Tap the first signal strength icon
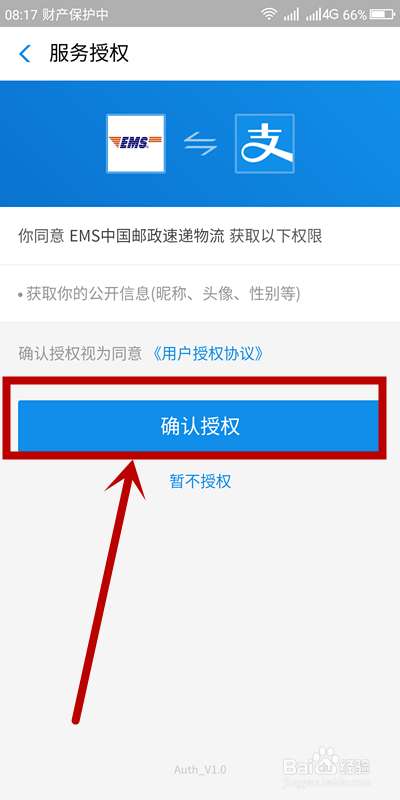The width and height of the screenshot is (400, 800). coord(292,15)
